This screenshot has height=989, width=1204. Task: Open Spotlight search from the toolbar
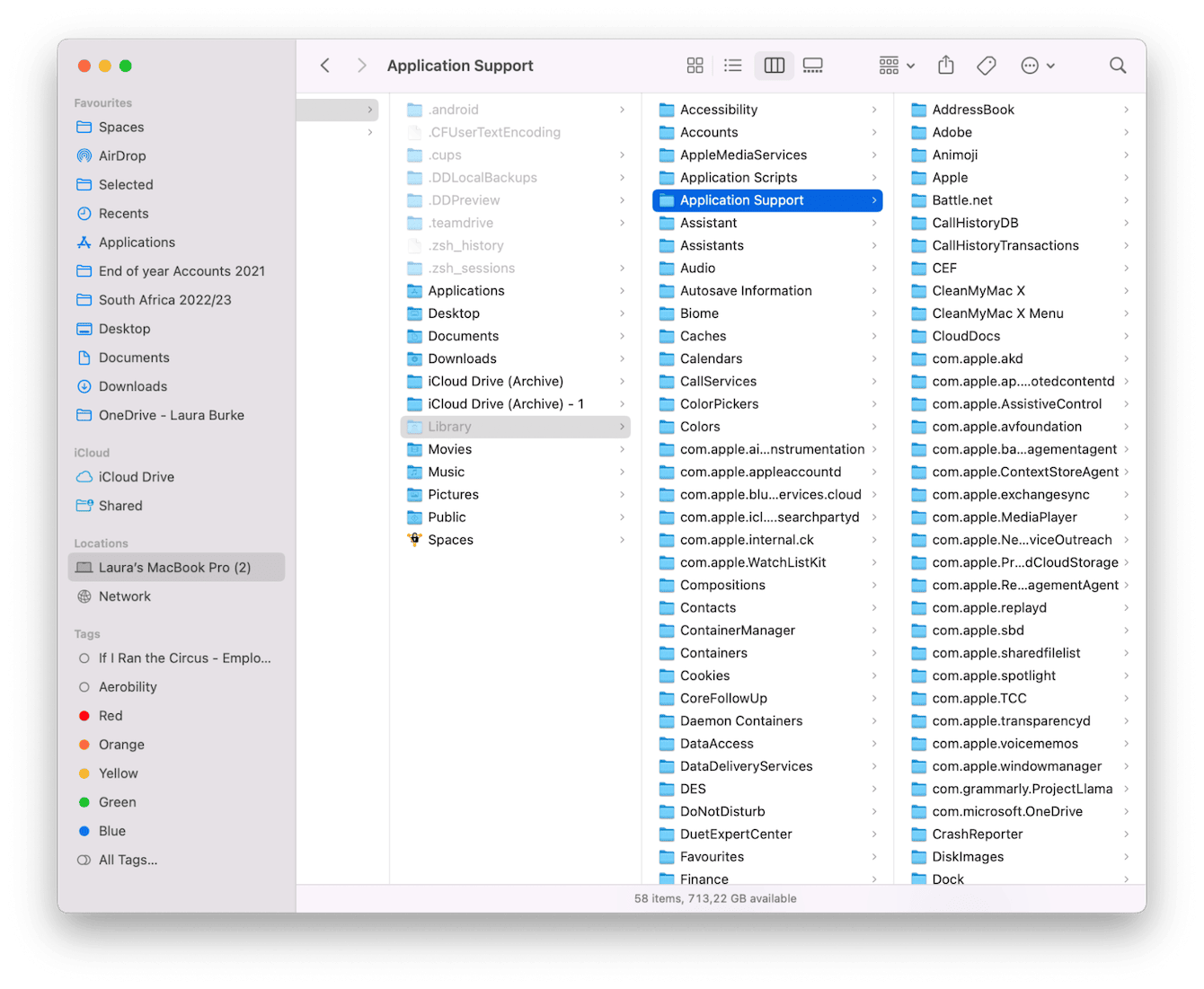[x=1118, y=65]
